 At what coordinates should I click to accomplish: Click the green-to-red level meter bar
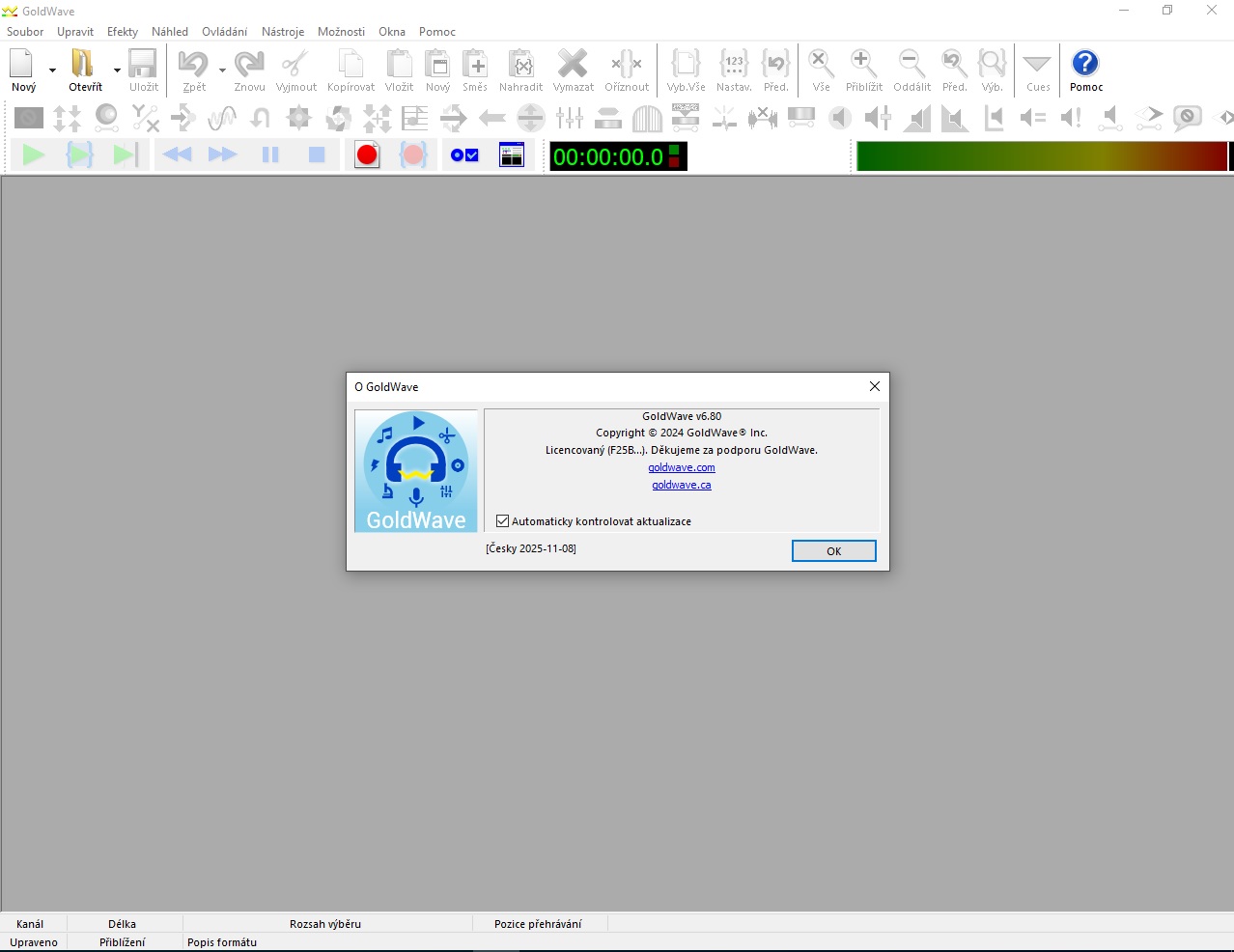[x=1041, y=156]
